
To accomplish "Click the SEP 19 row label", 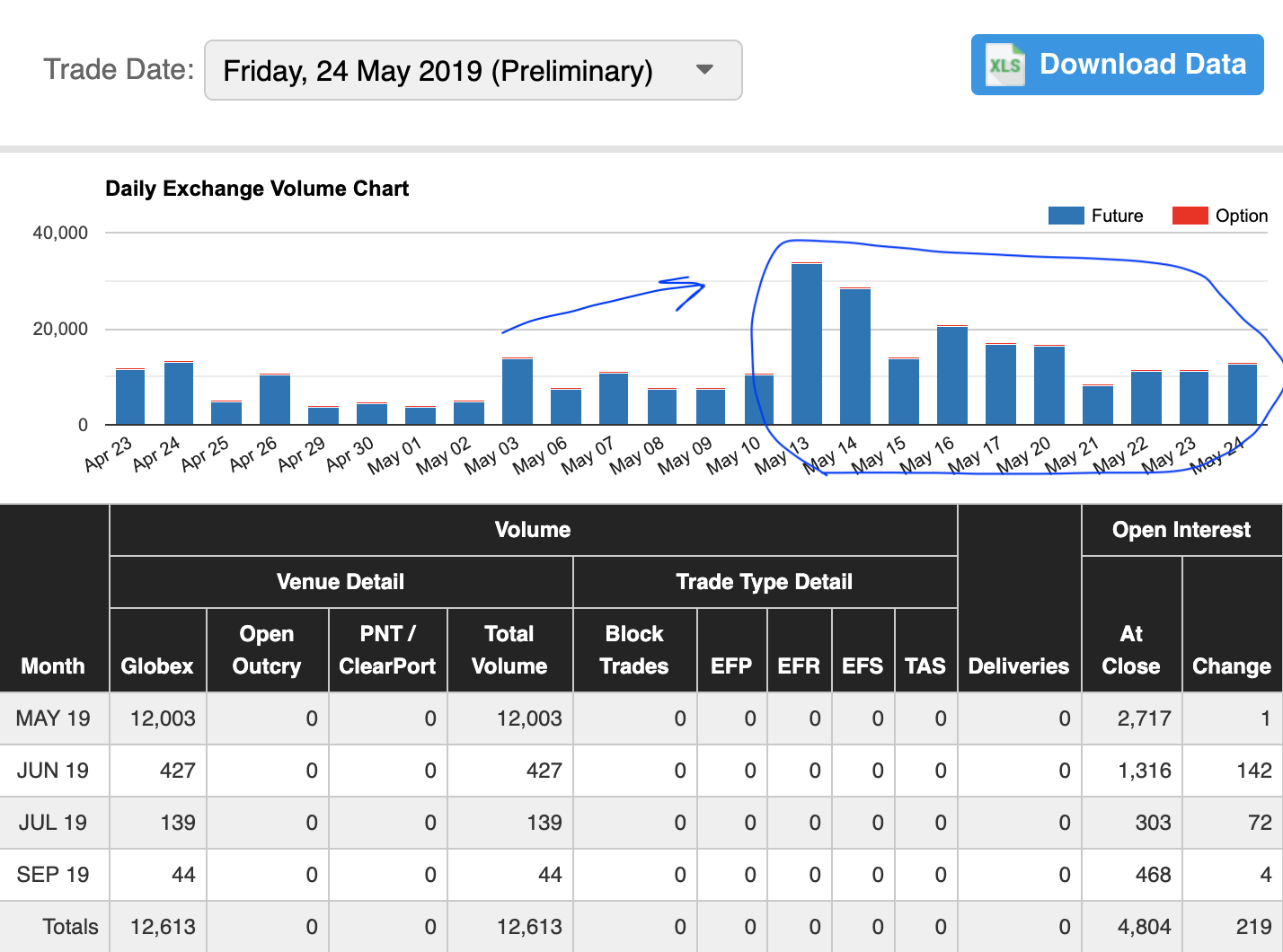I will click(x=53, y=875).
